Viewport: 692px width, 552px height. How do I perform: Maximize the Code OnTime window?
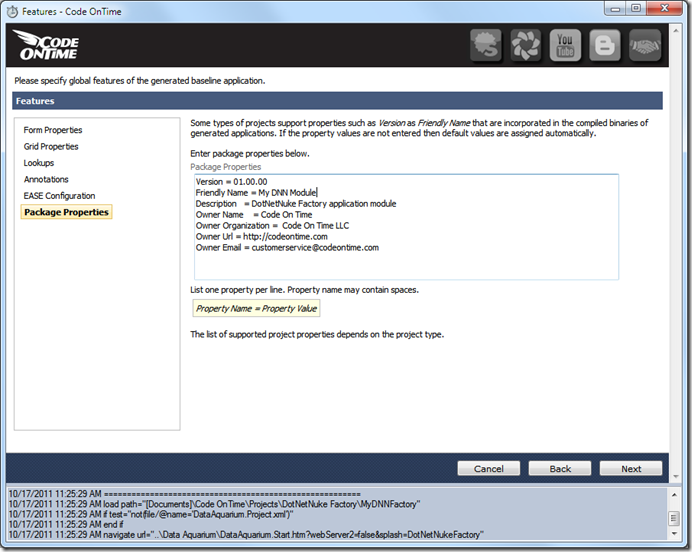coord(636,8)
